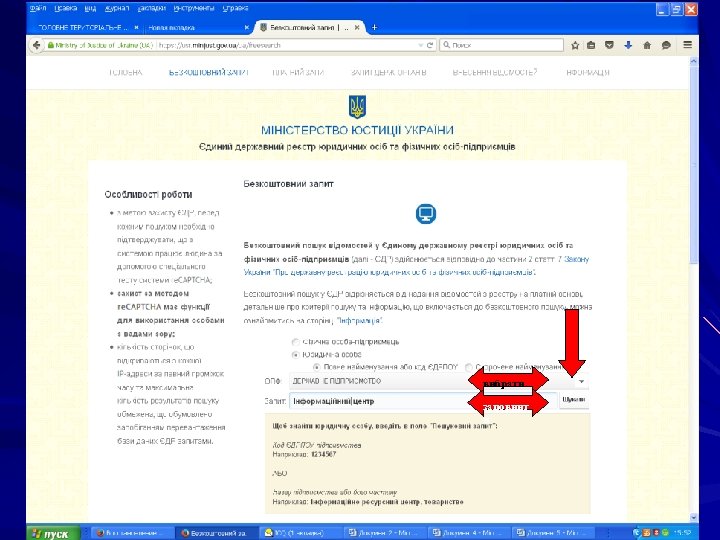Screen dimensions: 720x540
Task: Open the Windows пуск start button
Action: coord(53,533)
